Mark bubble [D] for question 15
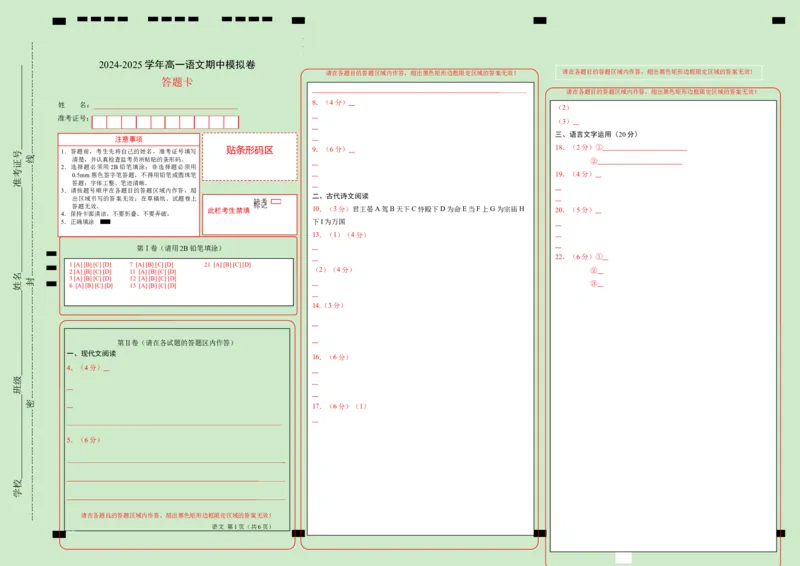Image resolution: width=800 pixels, height=566 pixels. pyautogui.click(x=172, y=286)
